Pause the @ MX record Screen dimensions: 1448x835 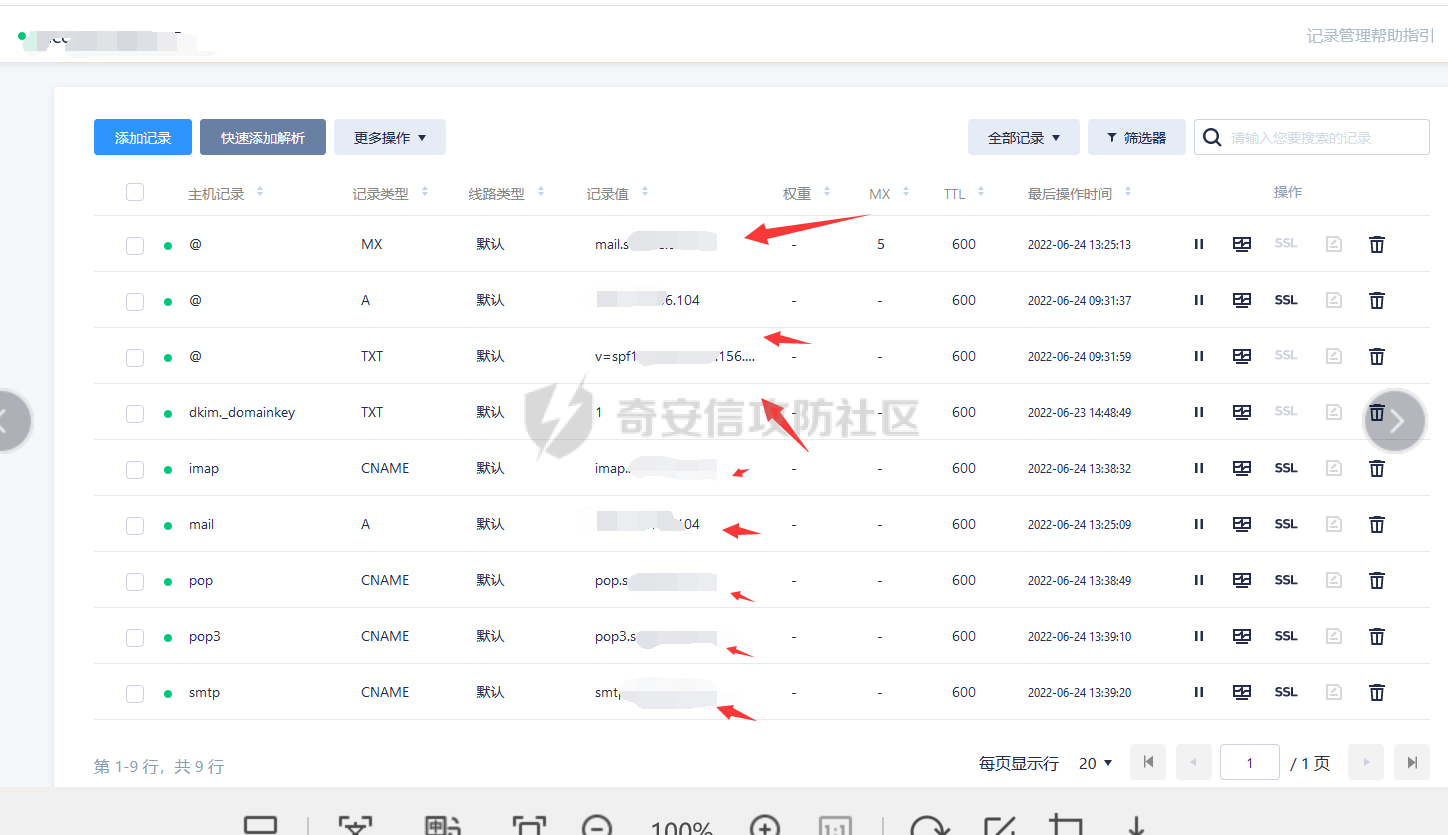coord(1198,244)
